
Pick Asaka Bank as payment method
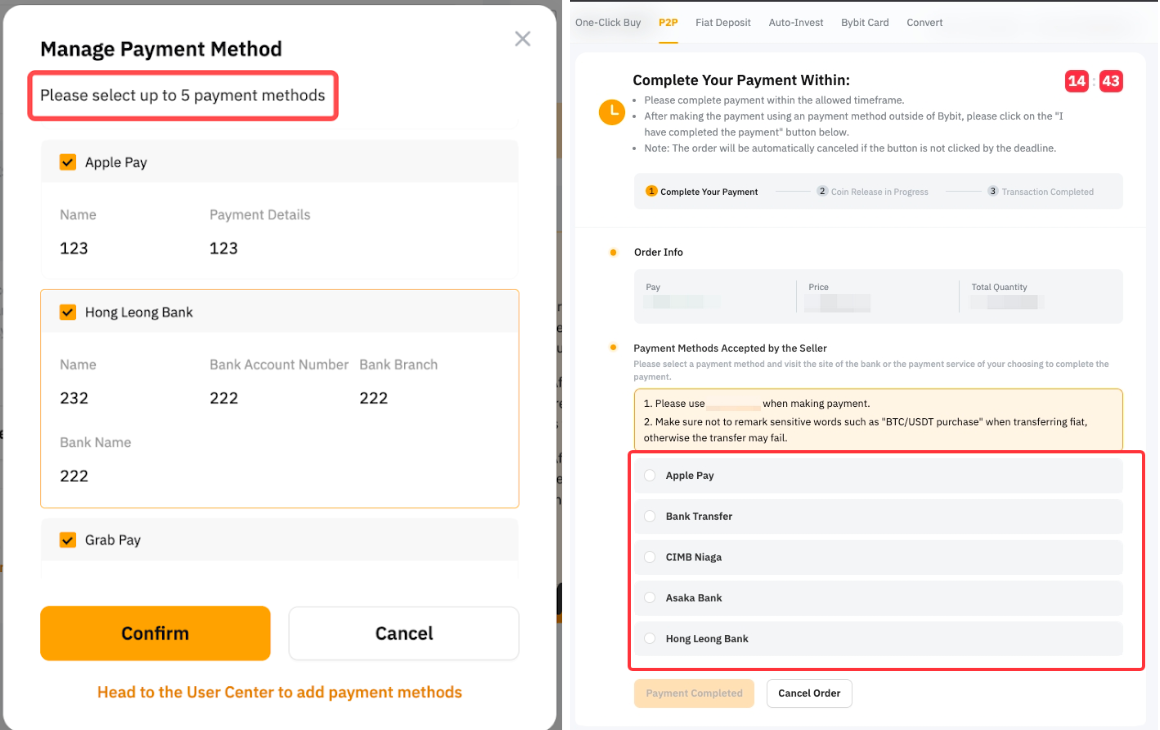click(651, 598)
